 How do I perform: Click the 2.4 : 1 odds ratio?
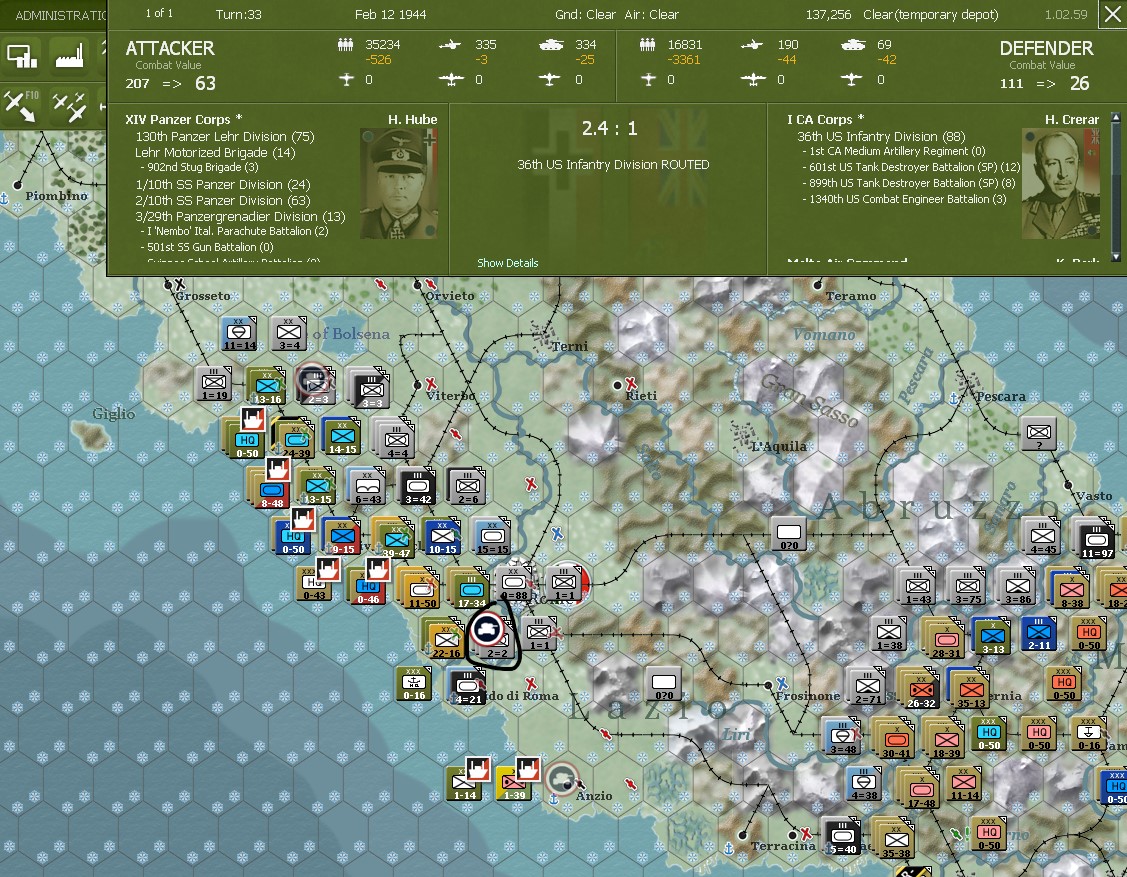(x=610, y=129)
